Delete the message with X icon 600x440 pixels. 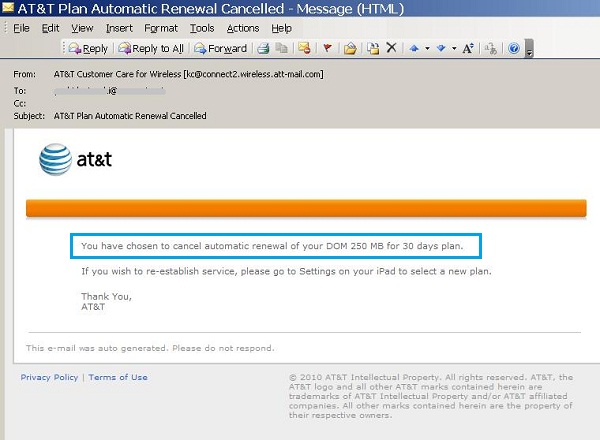click(391, 48)
